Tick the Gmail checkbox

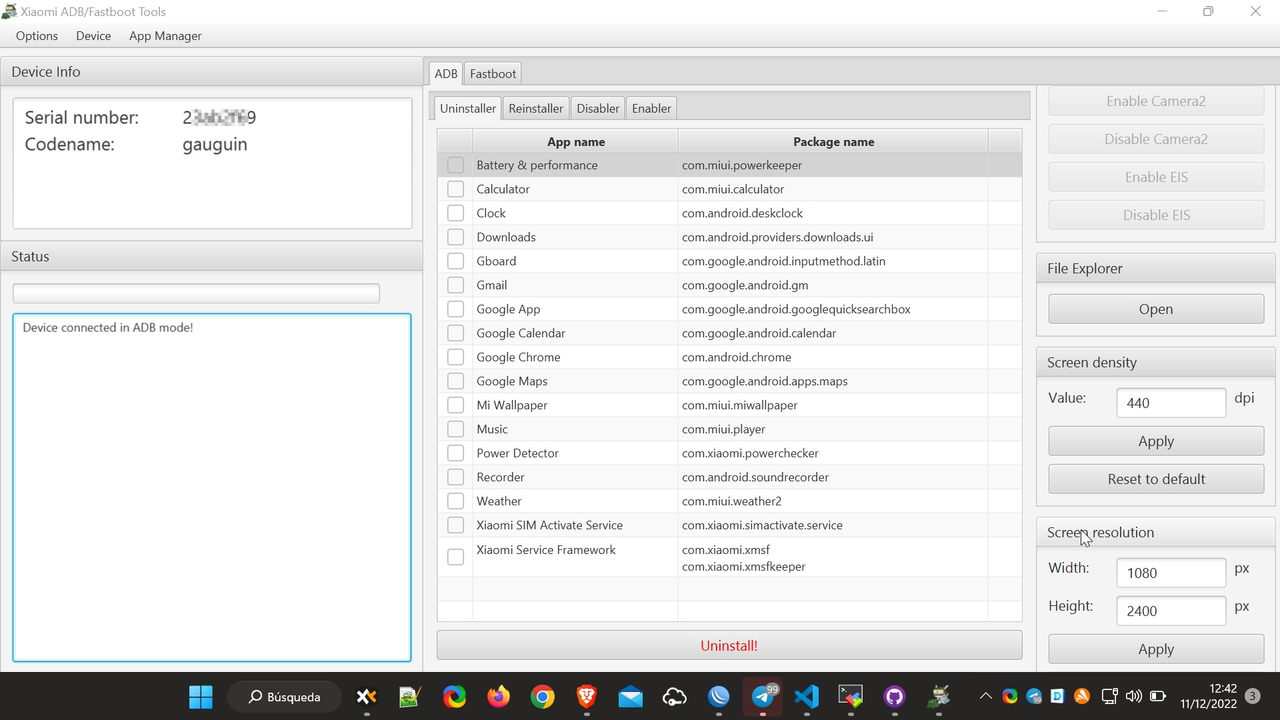455,285
